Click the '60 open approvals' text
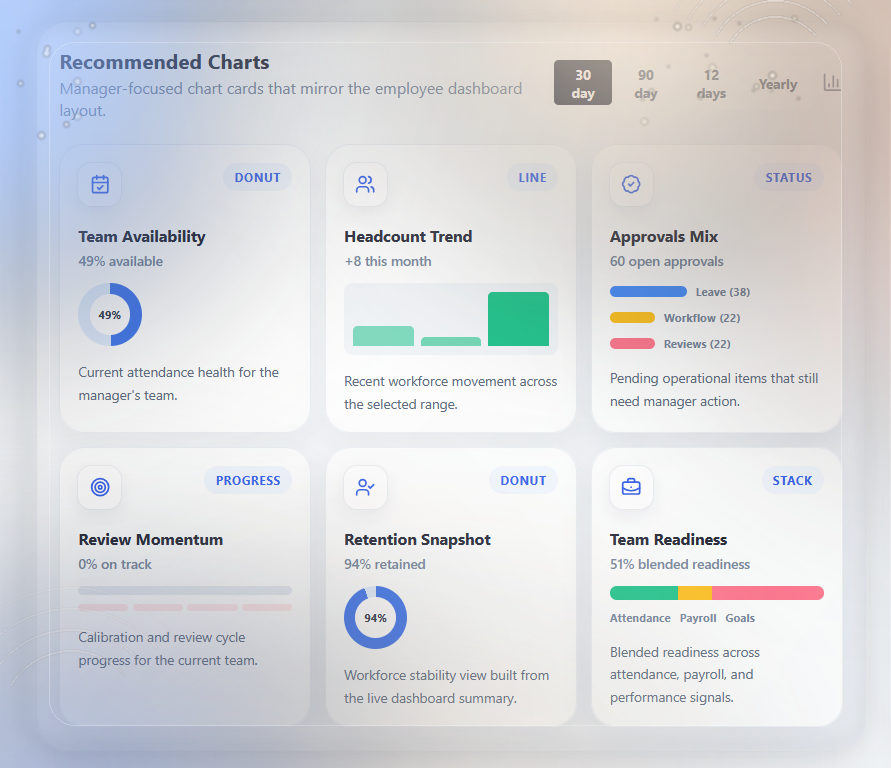The width and height of the screenshot is (891, 768). point(667,261)
